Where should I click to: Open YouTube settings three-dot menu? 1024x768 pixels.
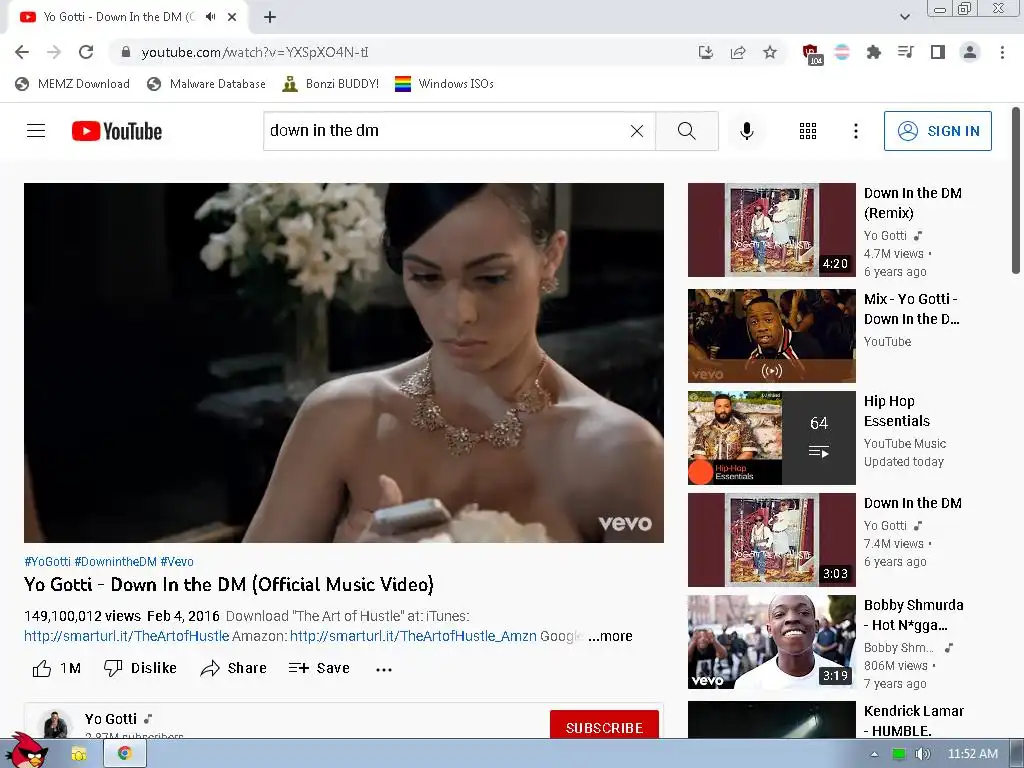pyautogui.click(x=856, y=131)
